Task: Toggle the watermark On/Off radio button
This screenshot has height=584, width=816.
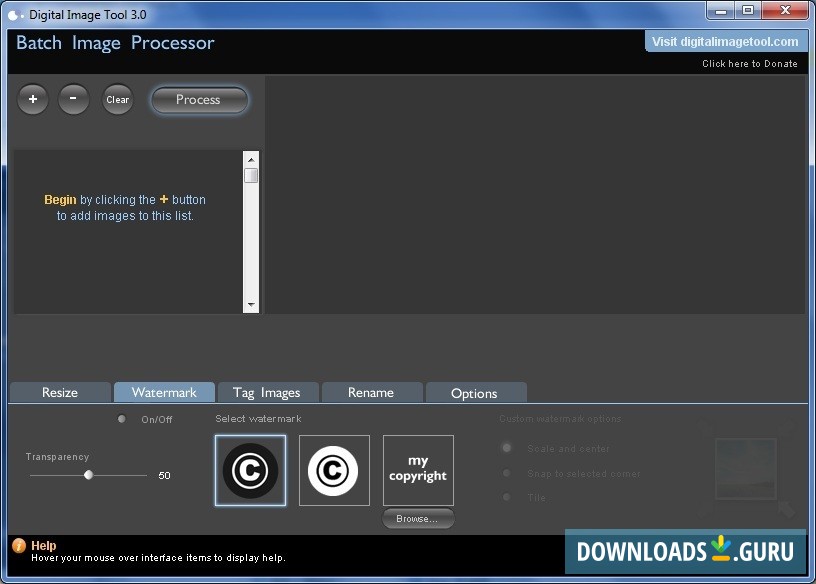Action: [x=121, y=419]
